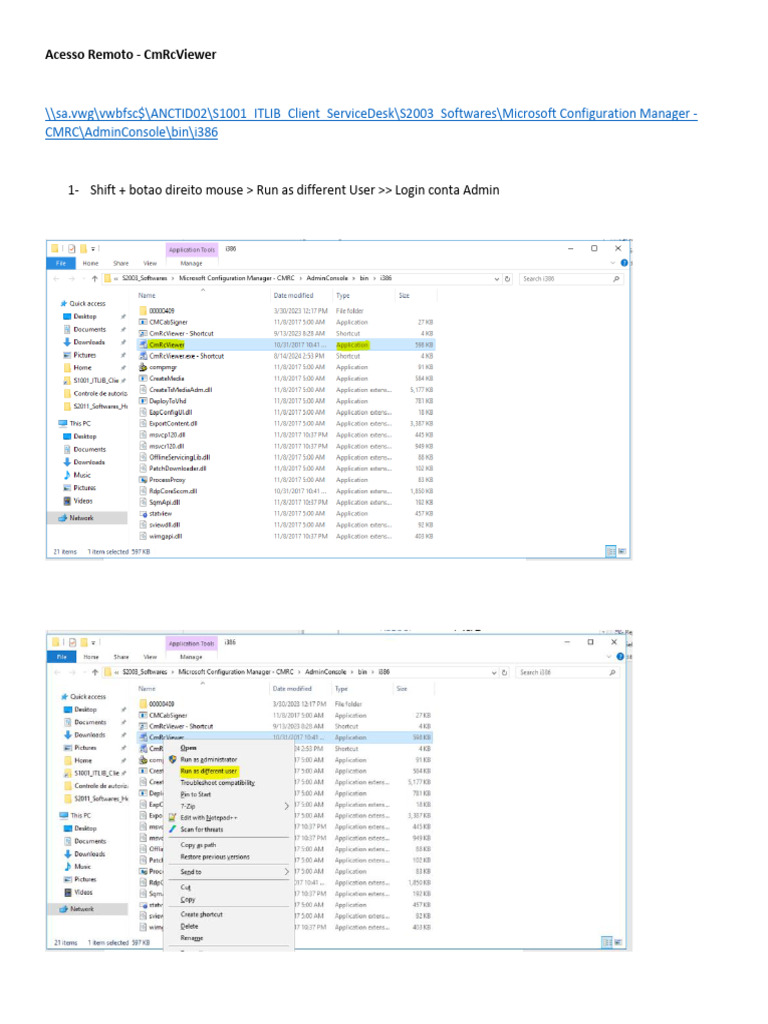Click the ProcessProxy icon in upper Explorer file list
Image resolution: width=768 pixels, height=1024 pixels.
pos(143,480)
